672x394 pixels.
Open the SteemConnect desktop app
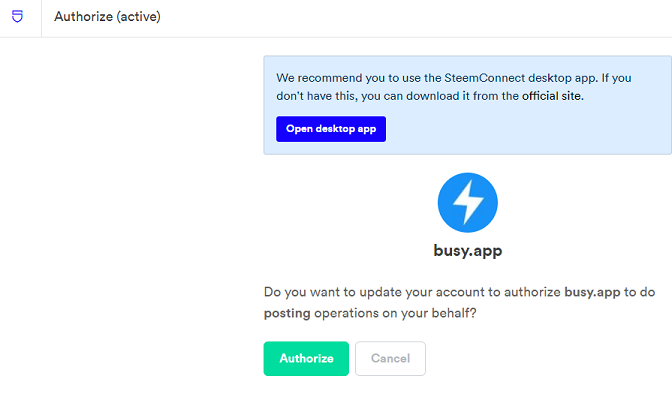point(331,129)
